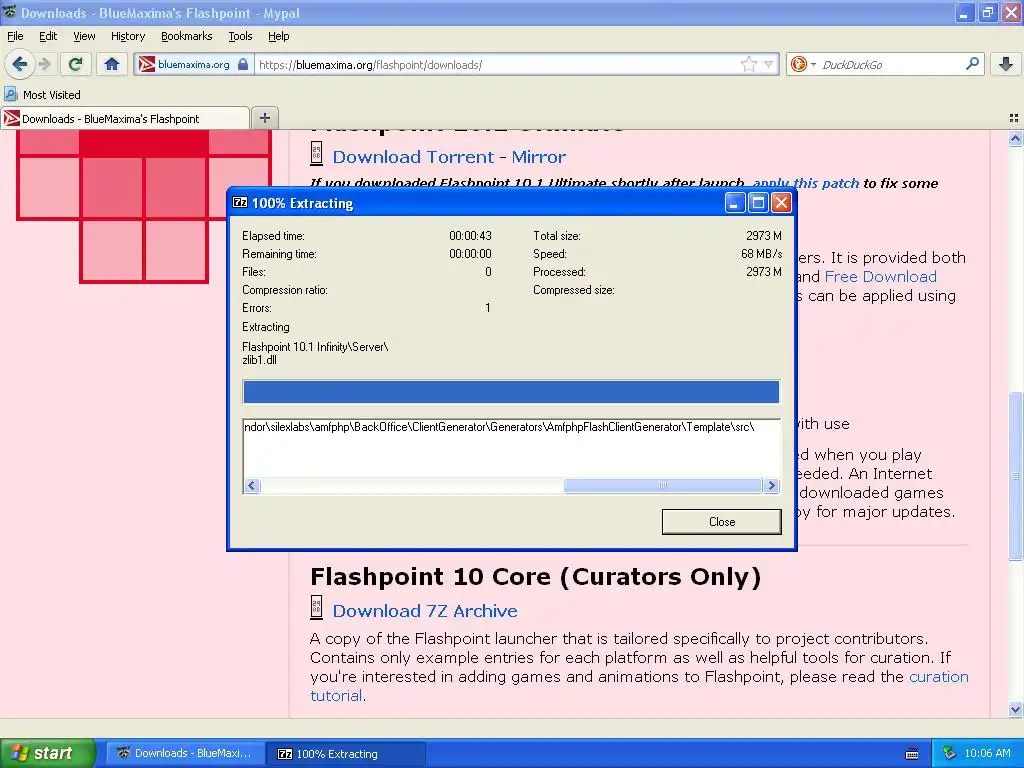Click the page scrollbar down arrow
This screenshot has width=1024, height=768.
1015,709
